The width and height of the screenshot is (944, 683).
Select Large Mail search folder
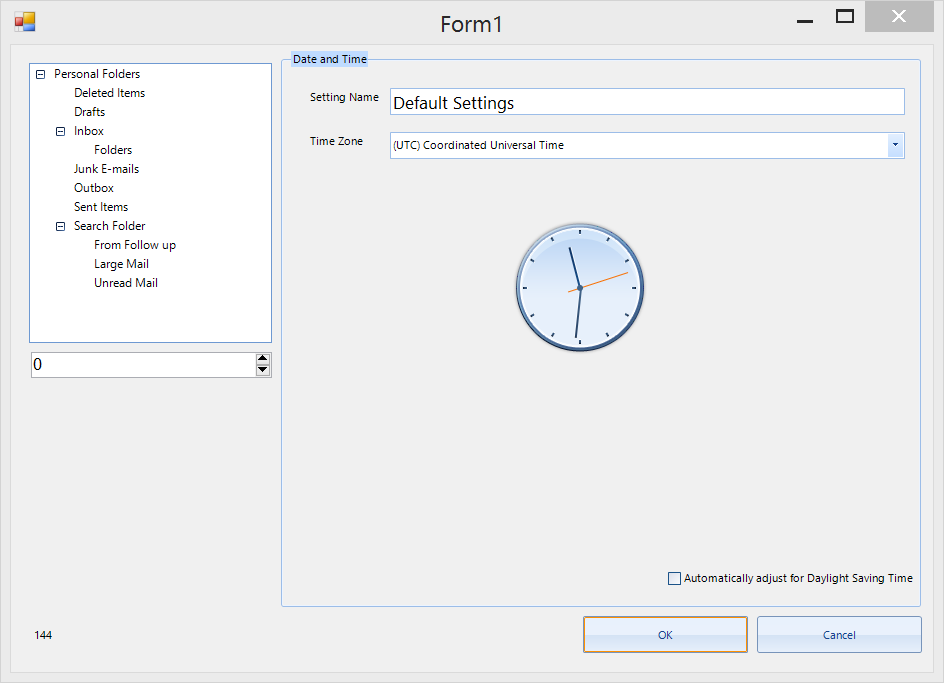(121, 264)
